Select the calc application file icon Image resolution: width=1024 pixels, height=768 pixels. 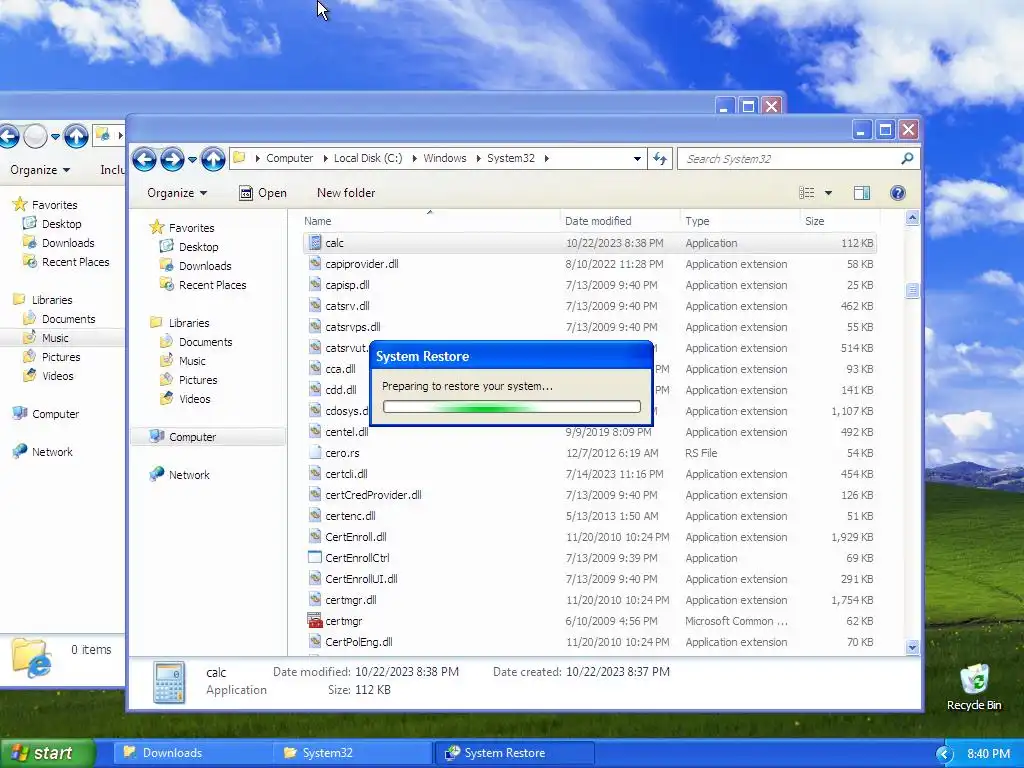pyautogui.click(x=315, y=243)
